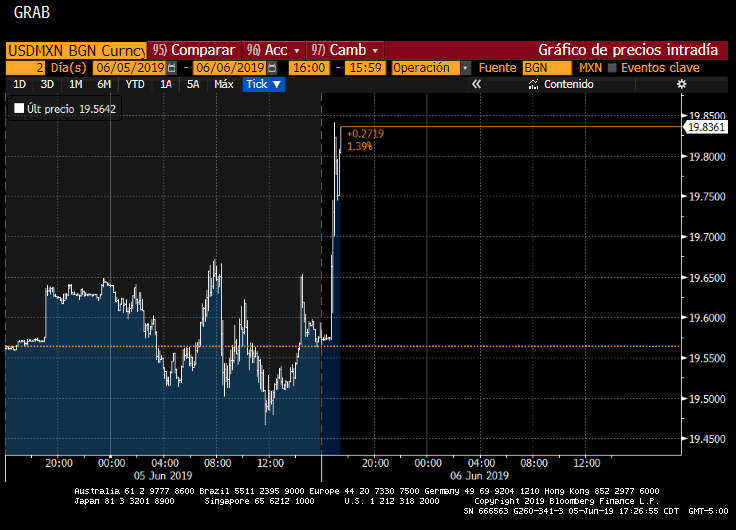Select the Máx range tab

223,84
